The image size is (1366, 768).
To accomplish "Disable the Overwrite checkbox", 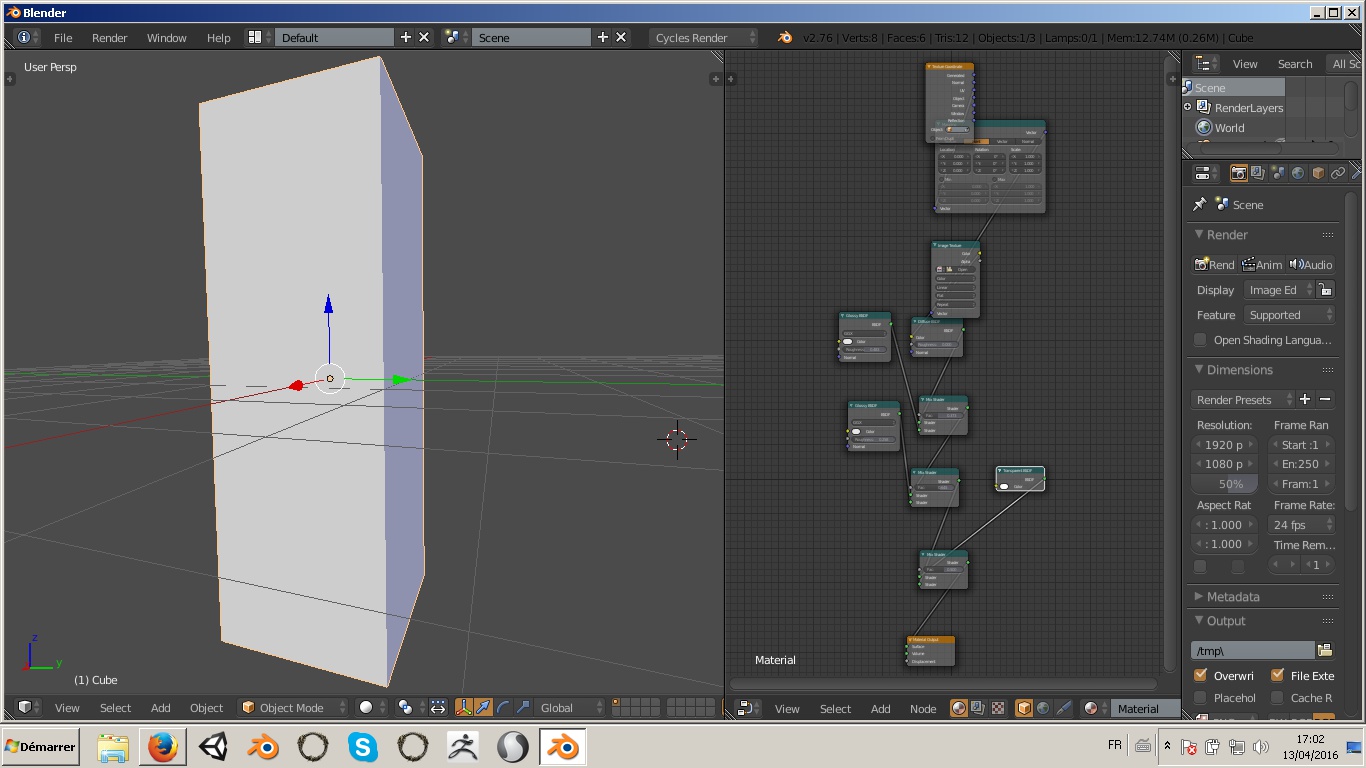I will 1201,675.
